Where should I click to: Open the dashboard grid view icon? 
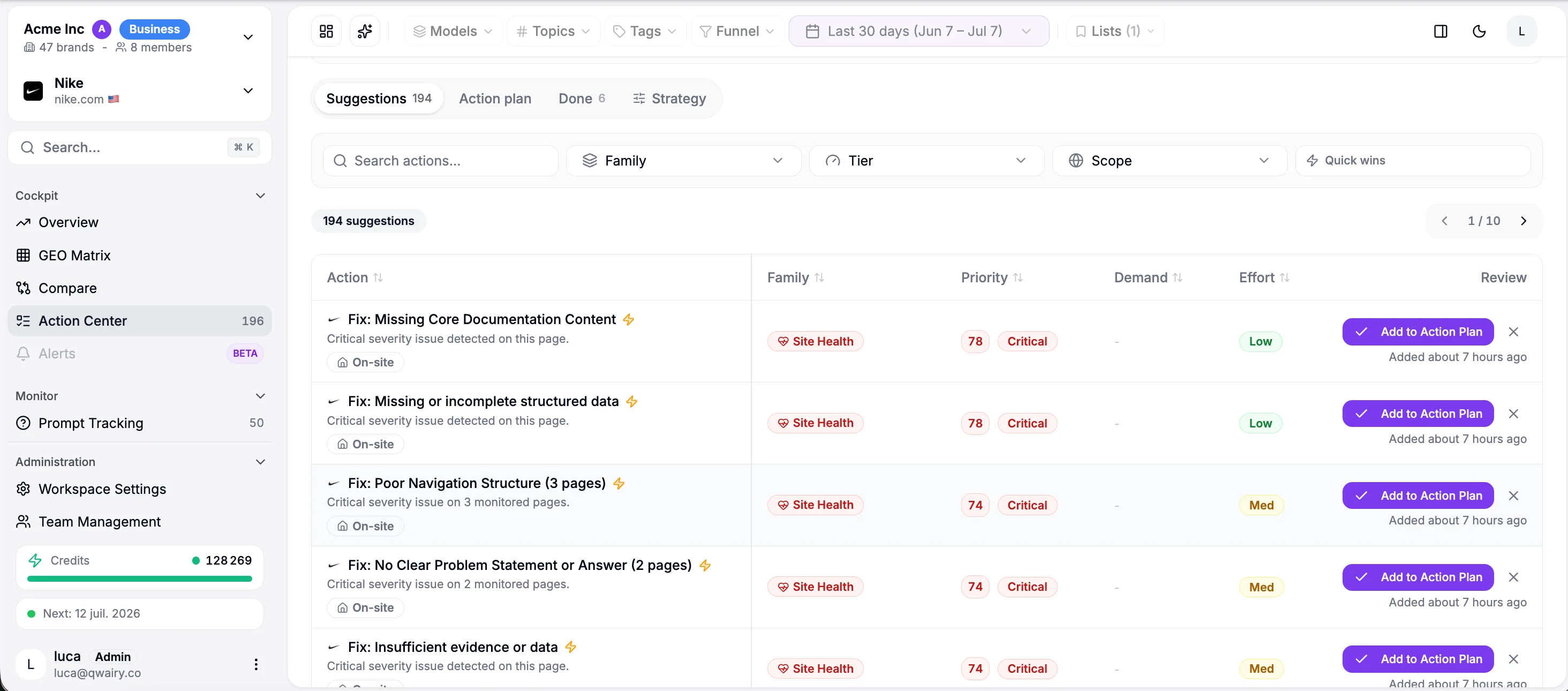326,31
